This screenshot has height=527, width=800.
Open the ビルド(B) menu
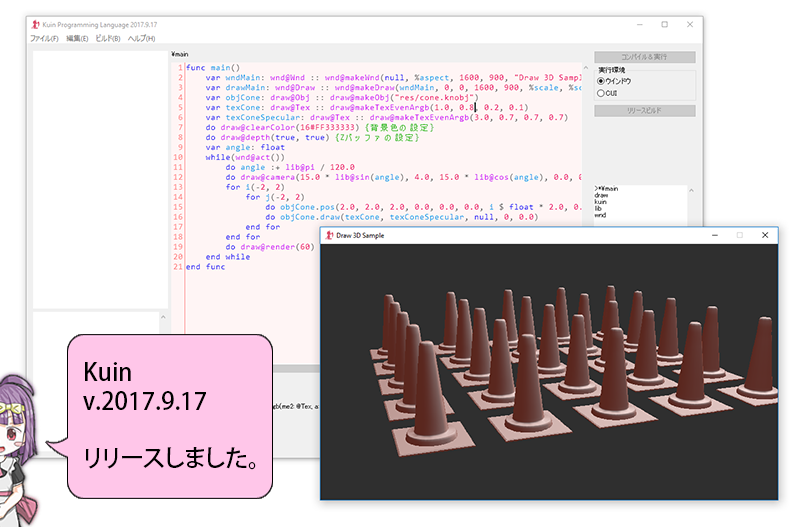pyautogui.click(x=108, y=38)
